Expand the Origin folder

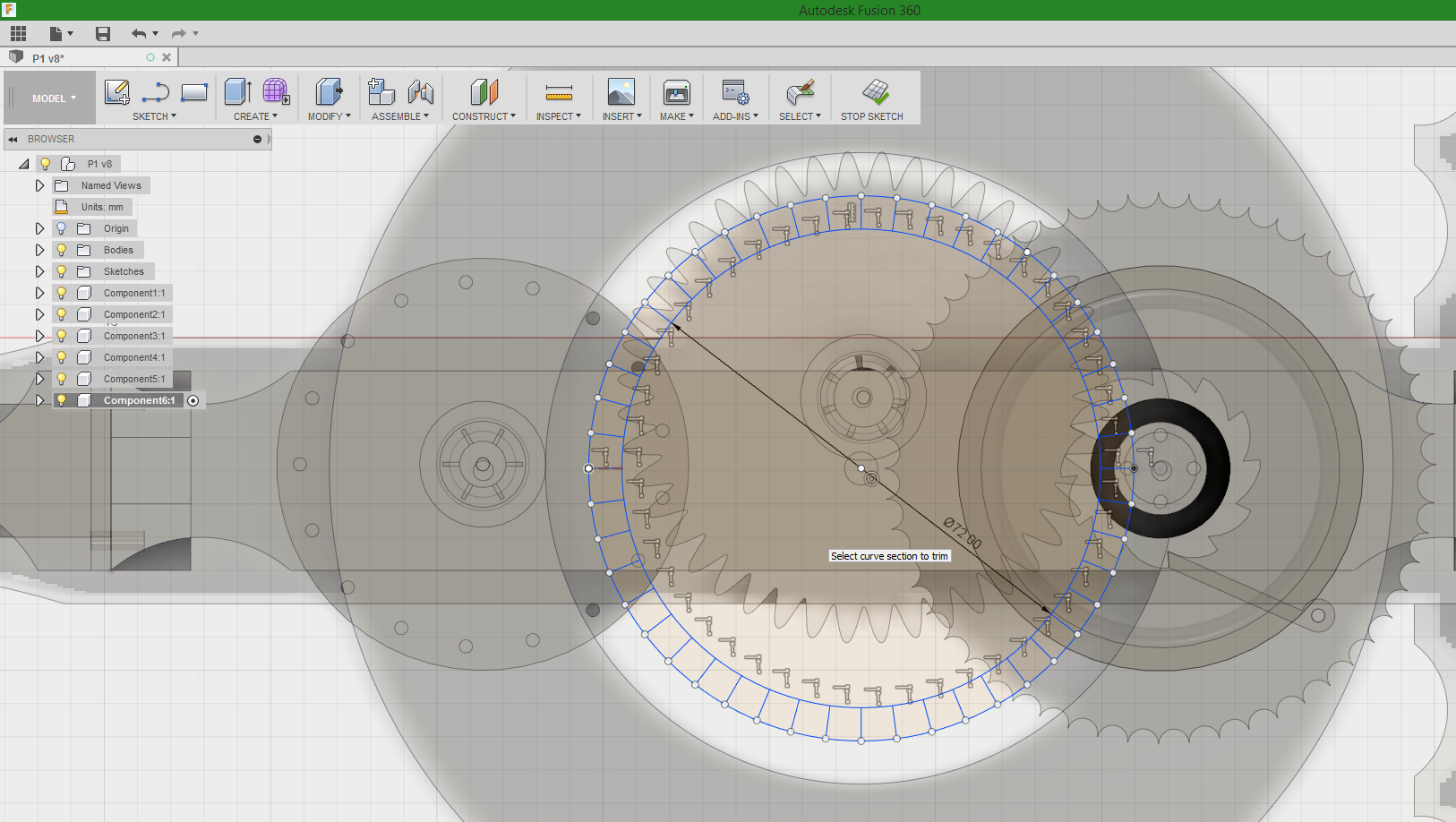click(x=39, y=228)
